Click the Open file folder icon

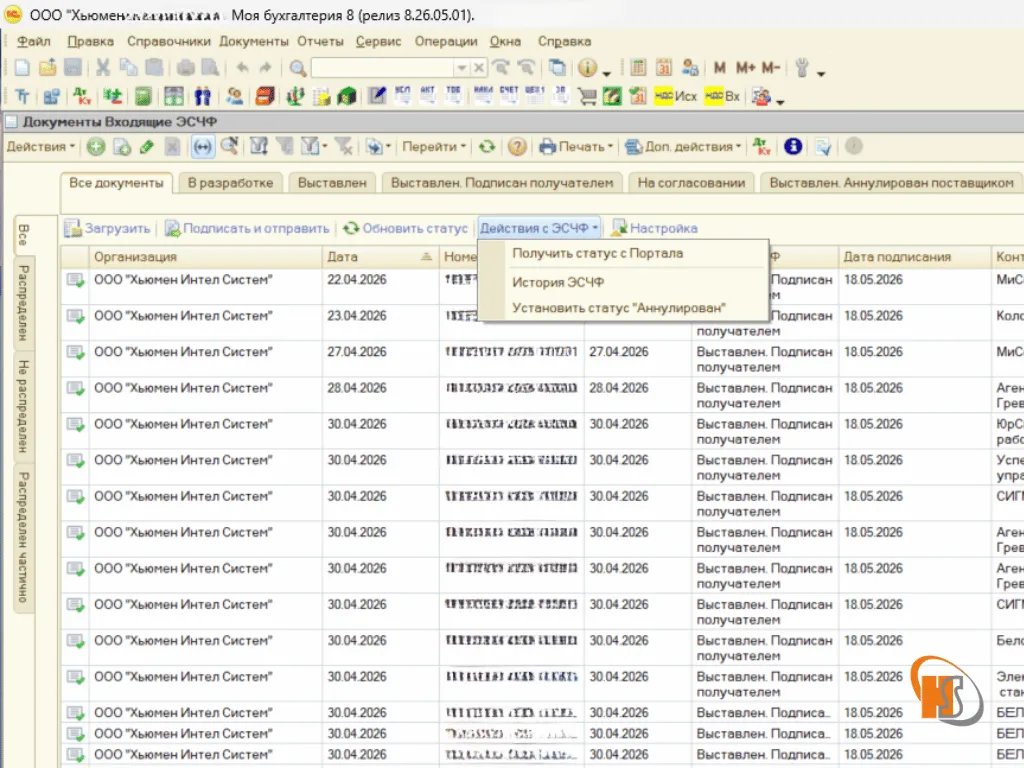click(48, 67)
